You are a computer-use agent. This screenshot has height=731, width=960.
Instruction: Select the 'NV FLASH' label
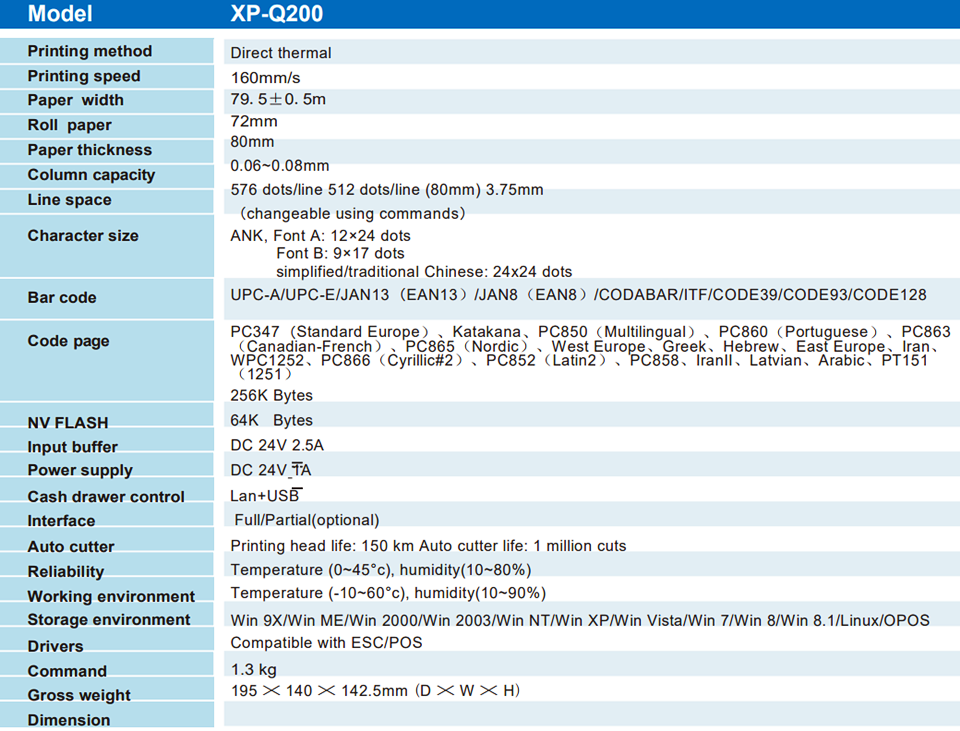[67, 423]
